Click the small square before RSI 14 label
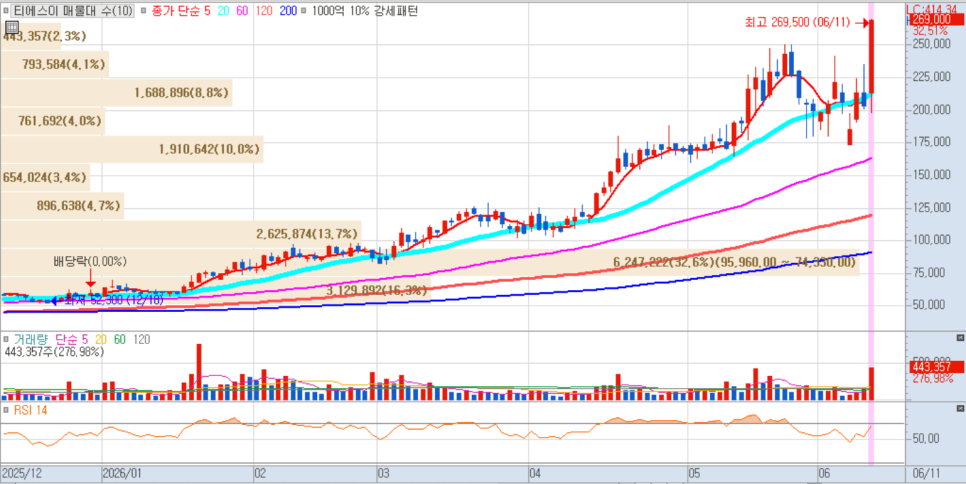The width and height of the screenshot is (966, 484). pyautogui.click(x=6, y=410)
